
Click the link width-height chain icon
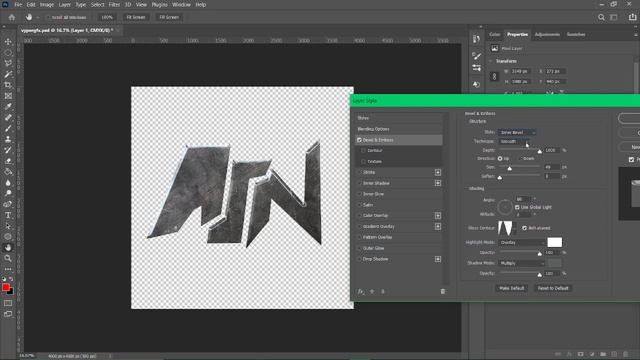click(x=494, y=76)
